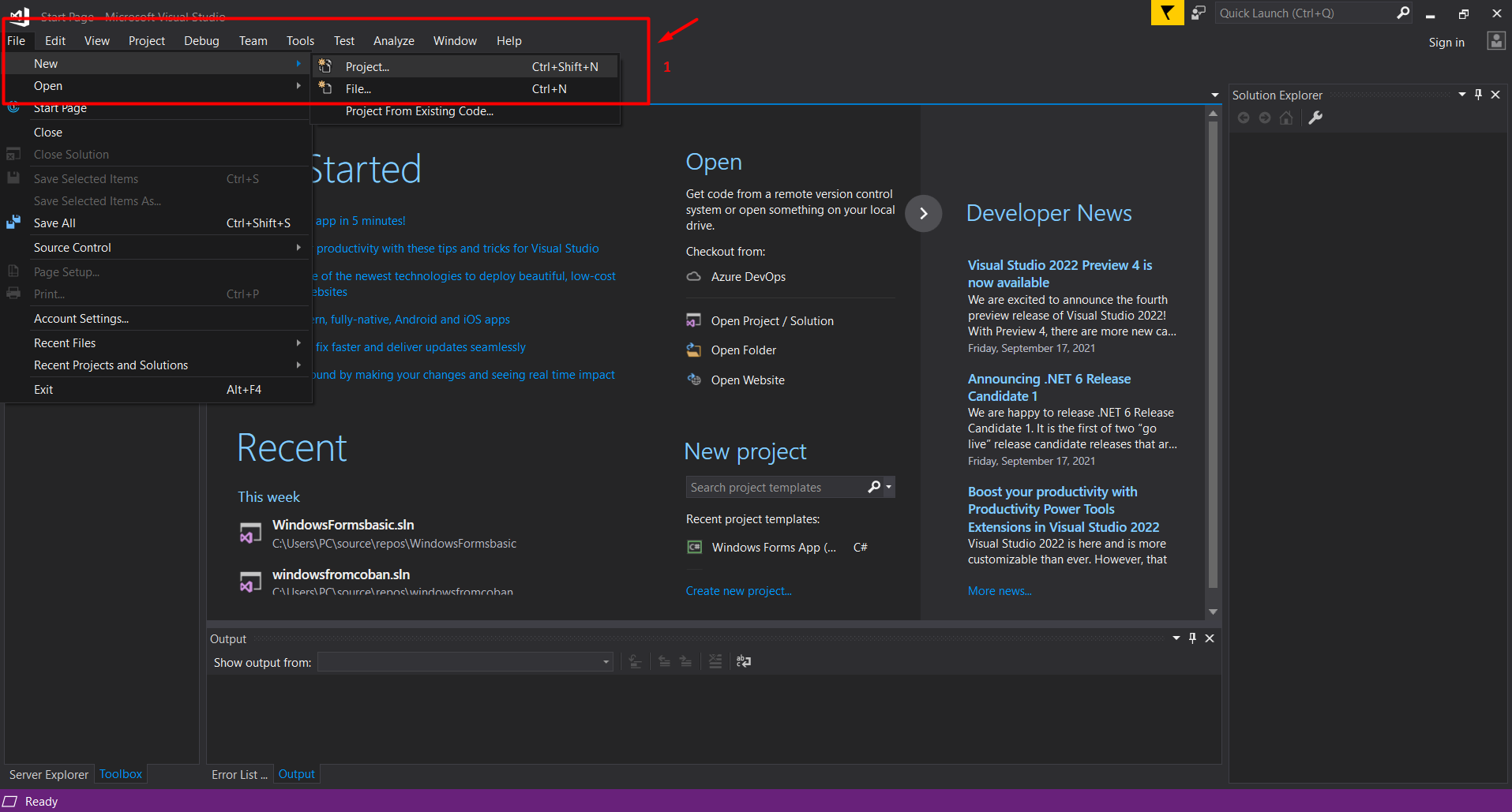The height and width of the screenshot is (812, 1512).
Task: Click Clear All icon in Output toolbar
Action: pyautogui.click(x=715, y=661)
